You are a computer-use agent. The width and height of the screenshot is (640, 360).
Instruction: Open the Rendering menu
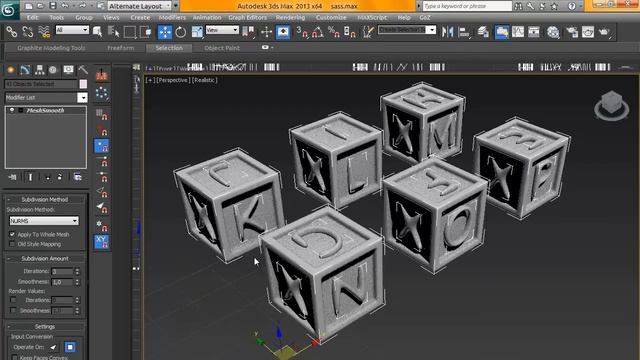point(290,18)
